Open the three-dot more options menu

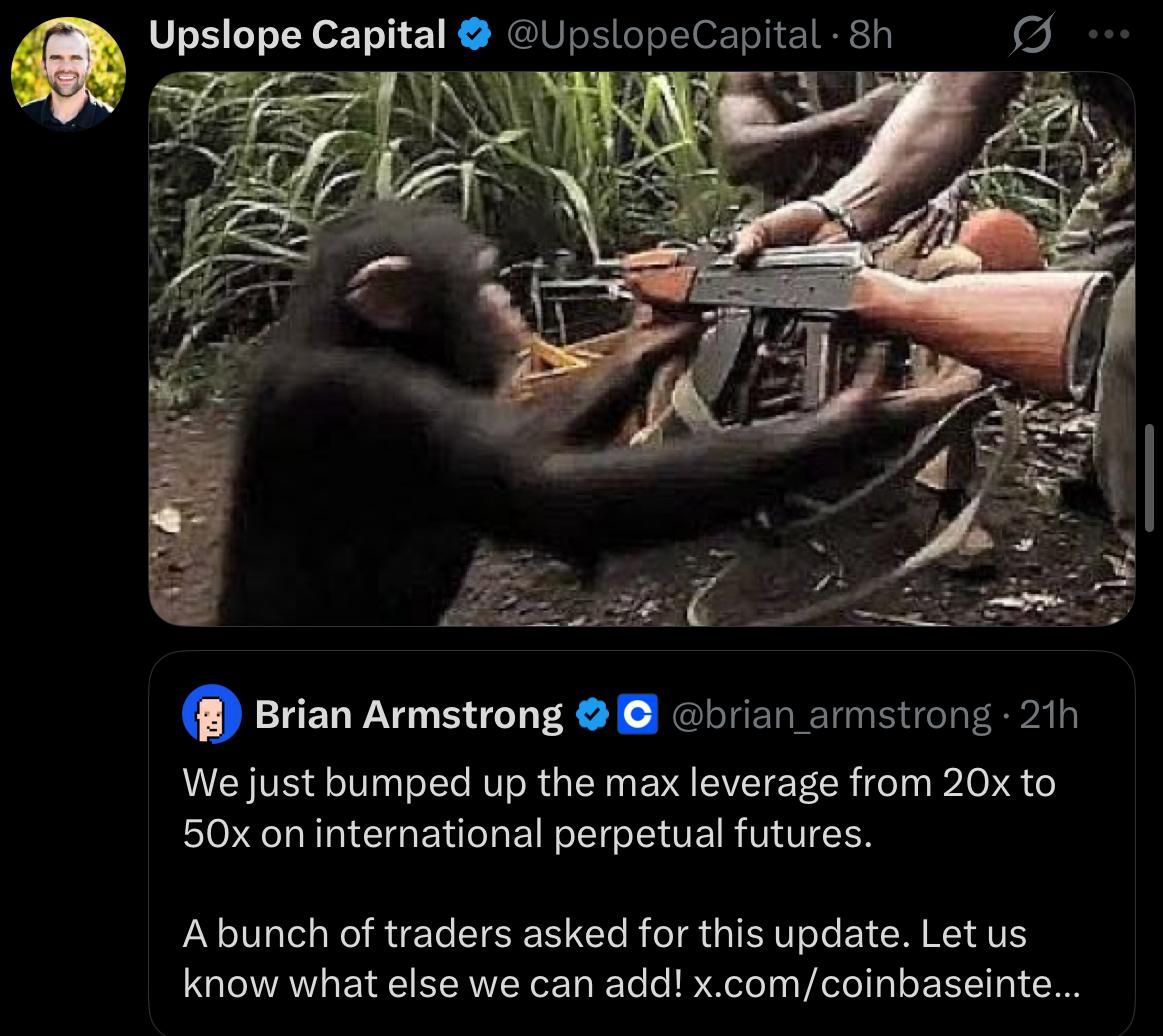pos(1109,34)
